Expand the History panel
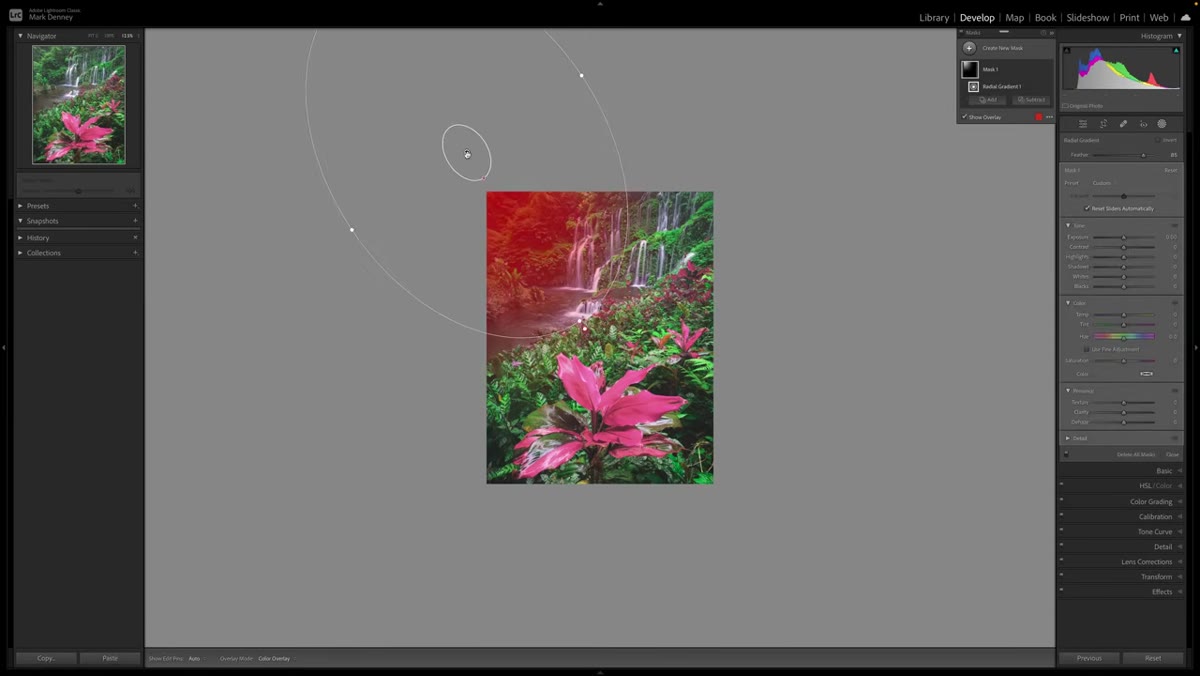Screen dimensions: 1200x676 point(20,238)
